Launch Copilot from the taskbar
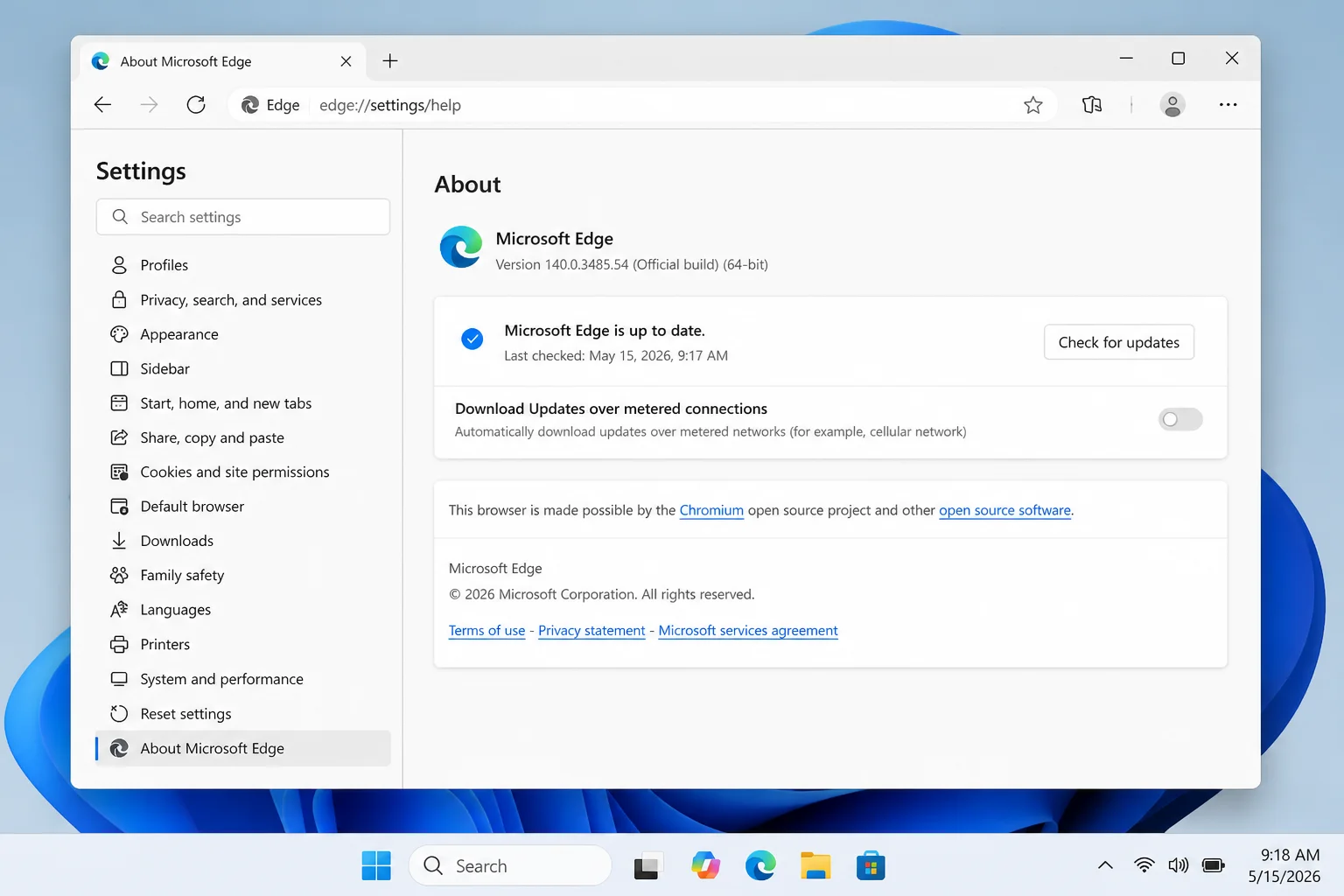 705,866
